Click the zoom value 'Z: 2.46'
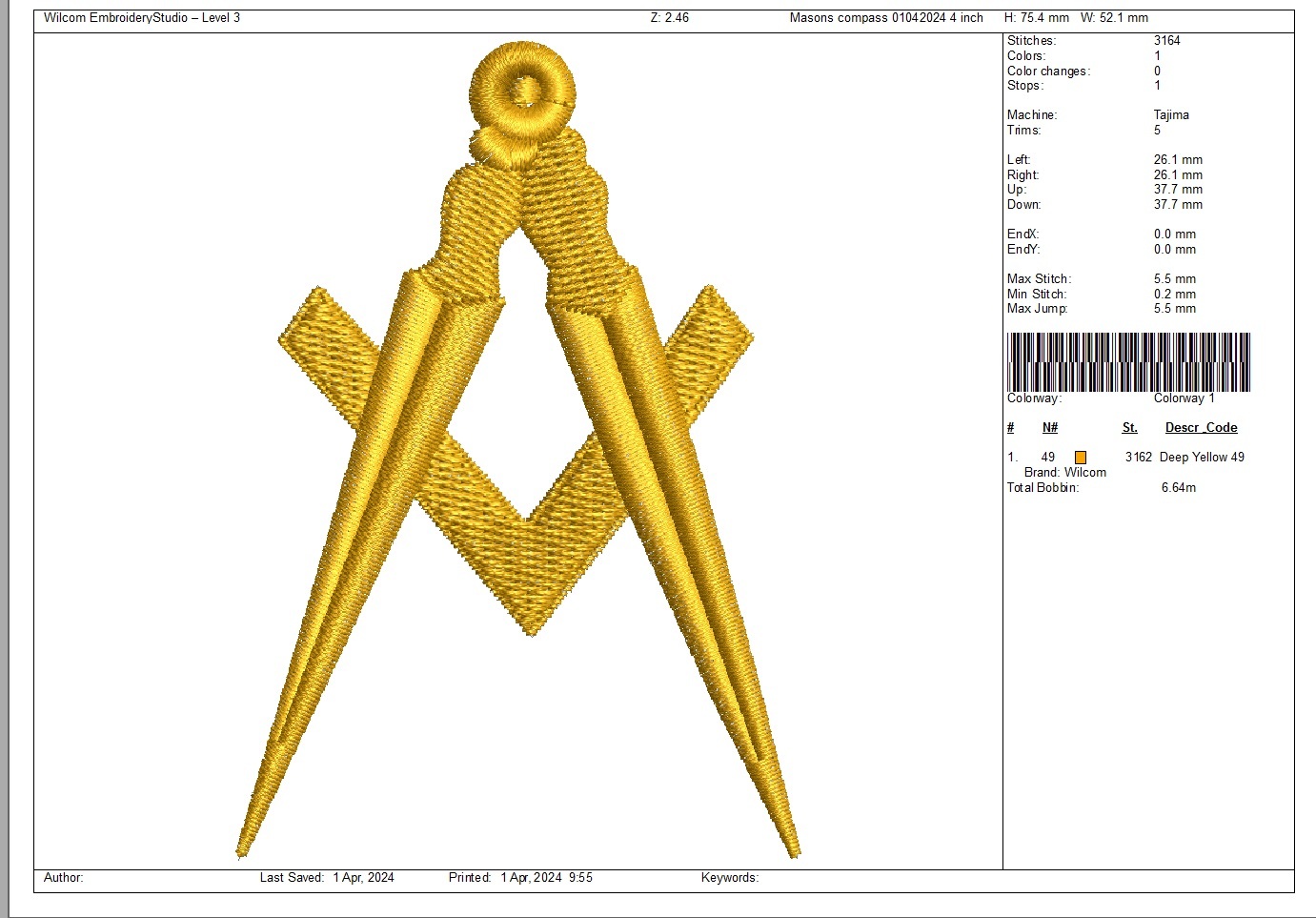The height and width of the screenshot is (918, 1316). [670, 18]
